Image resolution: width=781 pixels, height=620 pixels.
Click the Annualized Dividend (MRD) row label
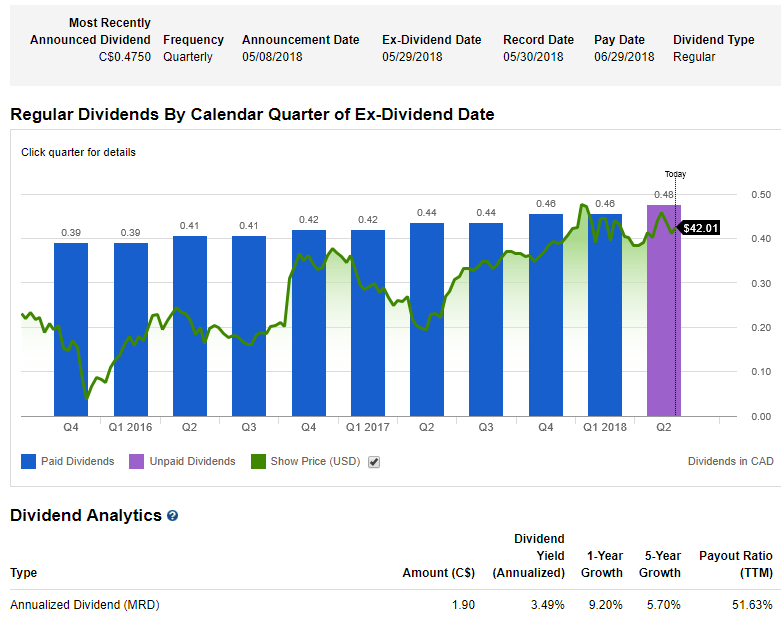click(85, 605)
